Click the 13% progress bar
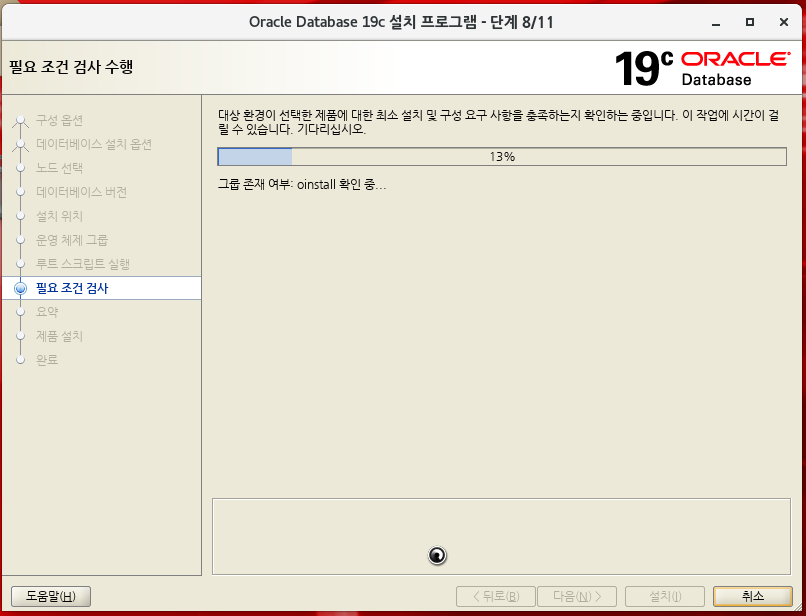 coord(502,157)
